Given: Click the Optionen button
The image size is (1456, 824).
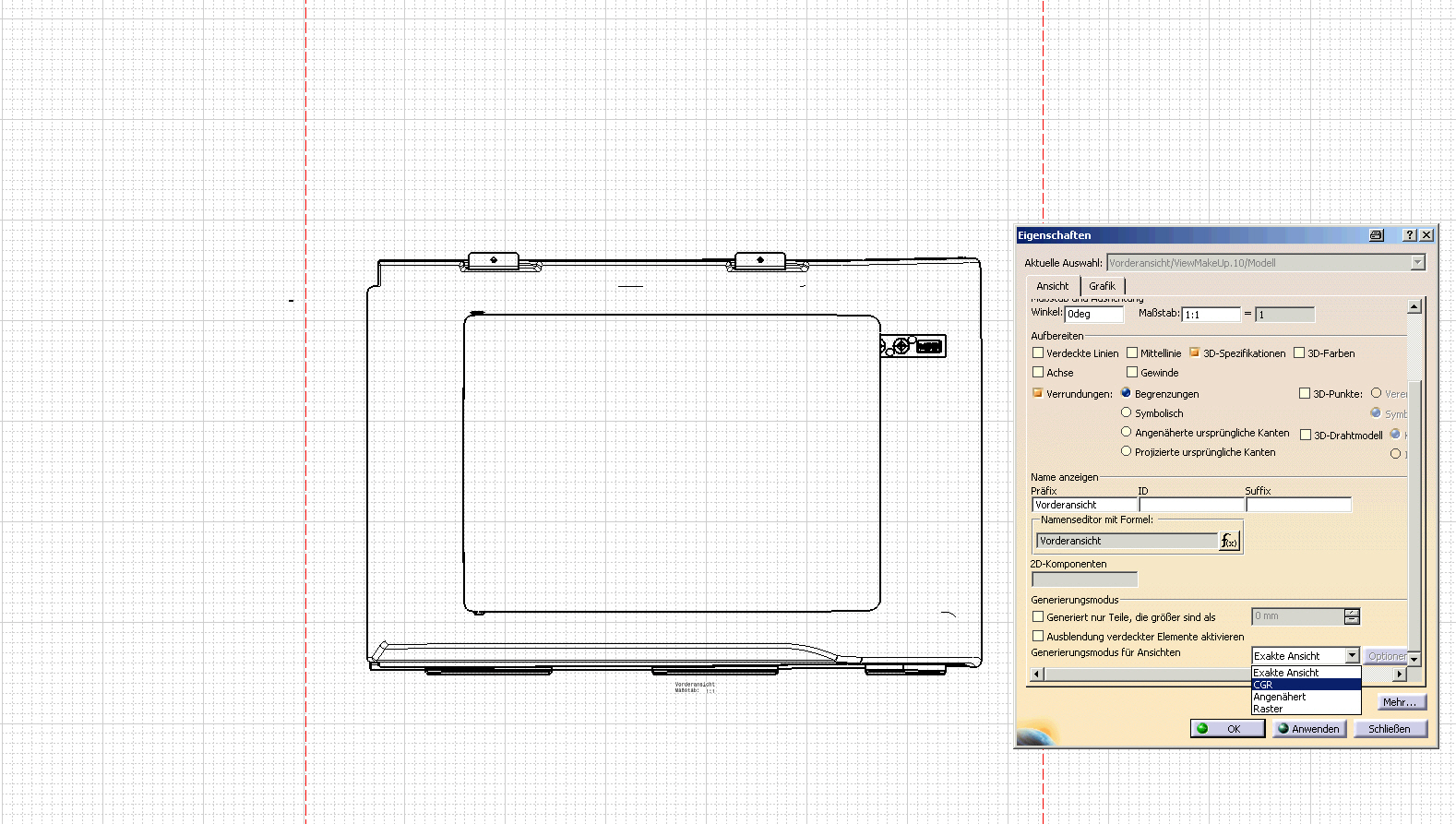Looking at the screenshot, I should (x=1387, y=656).
